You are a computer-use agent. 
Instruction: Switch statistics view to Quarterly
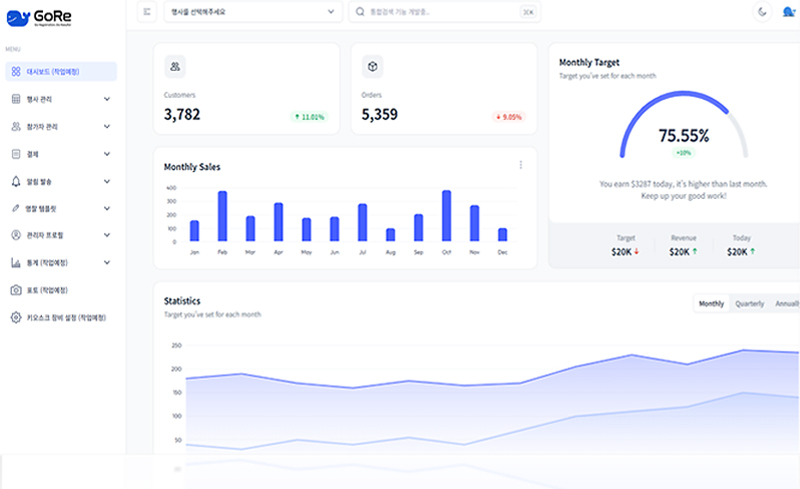(749, 303)
